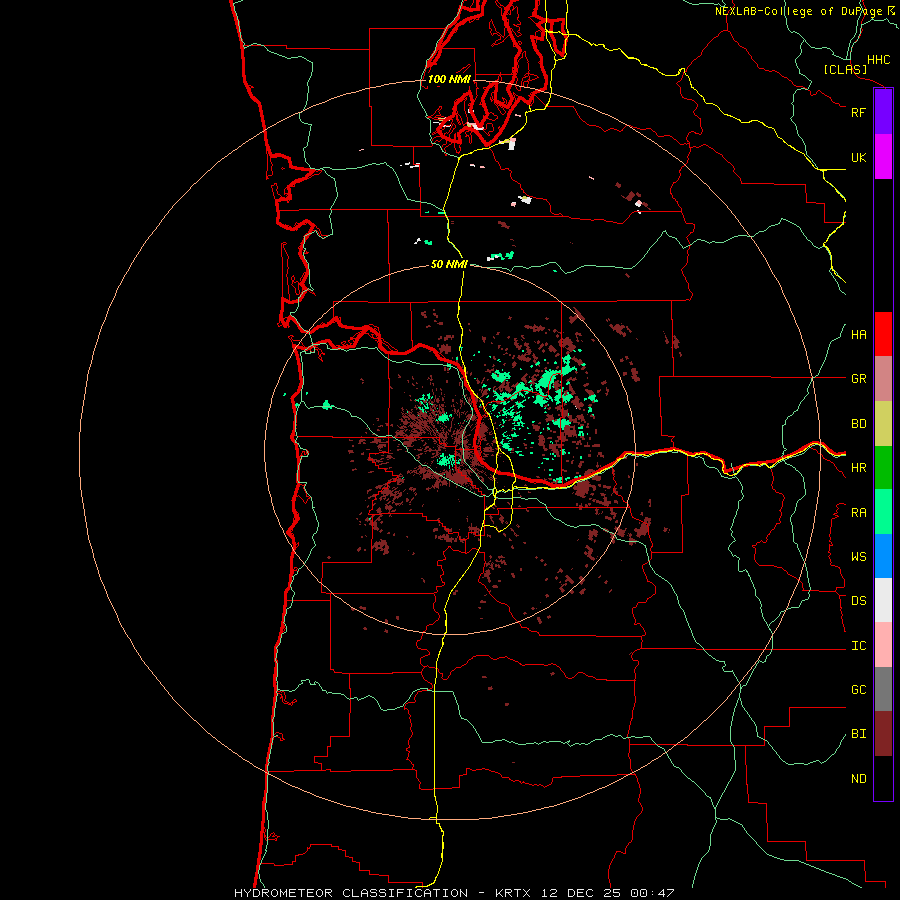
Task: Click the 'RF' legend label
Action: coord(858,112)
